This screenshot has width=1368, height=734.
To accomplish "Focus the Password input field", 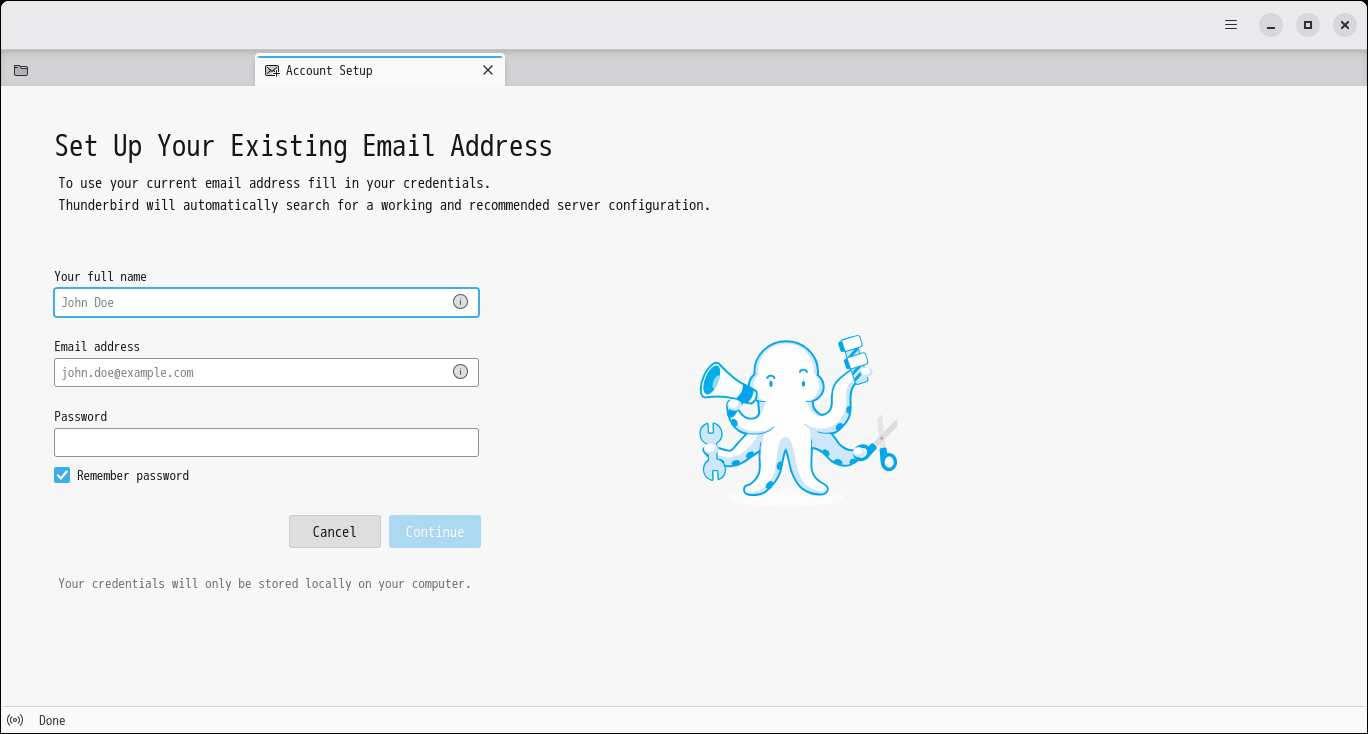I will (x=266, y=442).
